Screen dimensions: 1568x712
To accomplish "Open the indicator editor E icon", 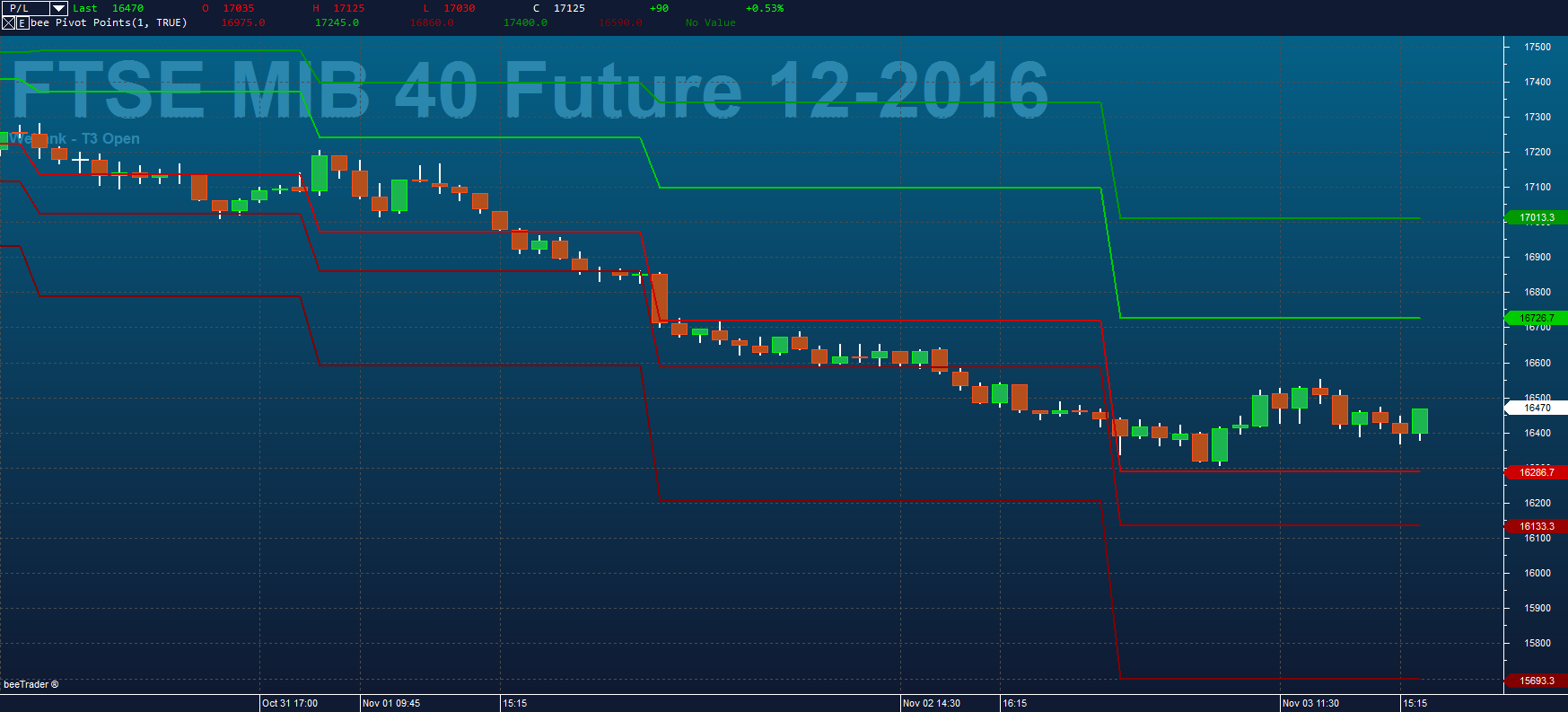I will point(22,22).
